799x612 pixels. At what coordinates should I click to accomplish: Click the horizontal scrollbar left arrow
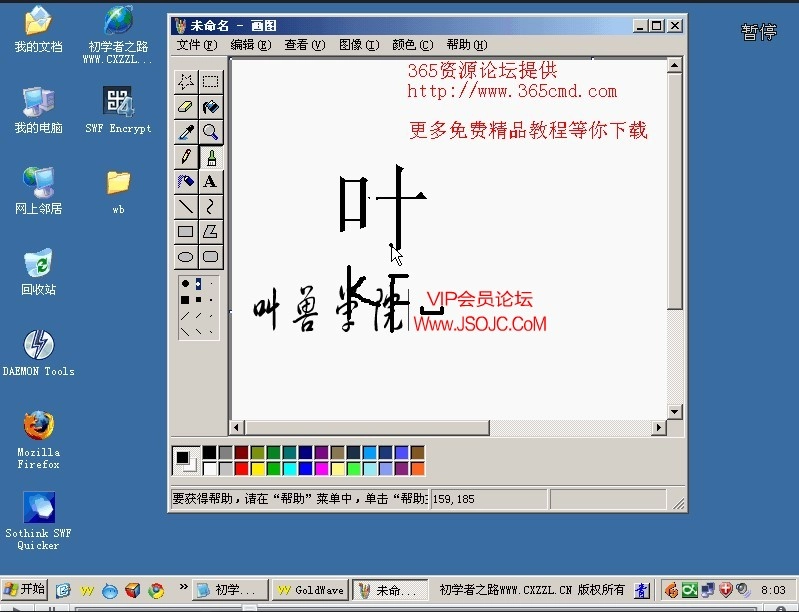pyautogui.click(x=236, y=428)
